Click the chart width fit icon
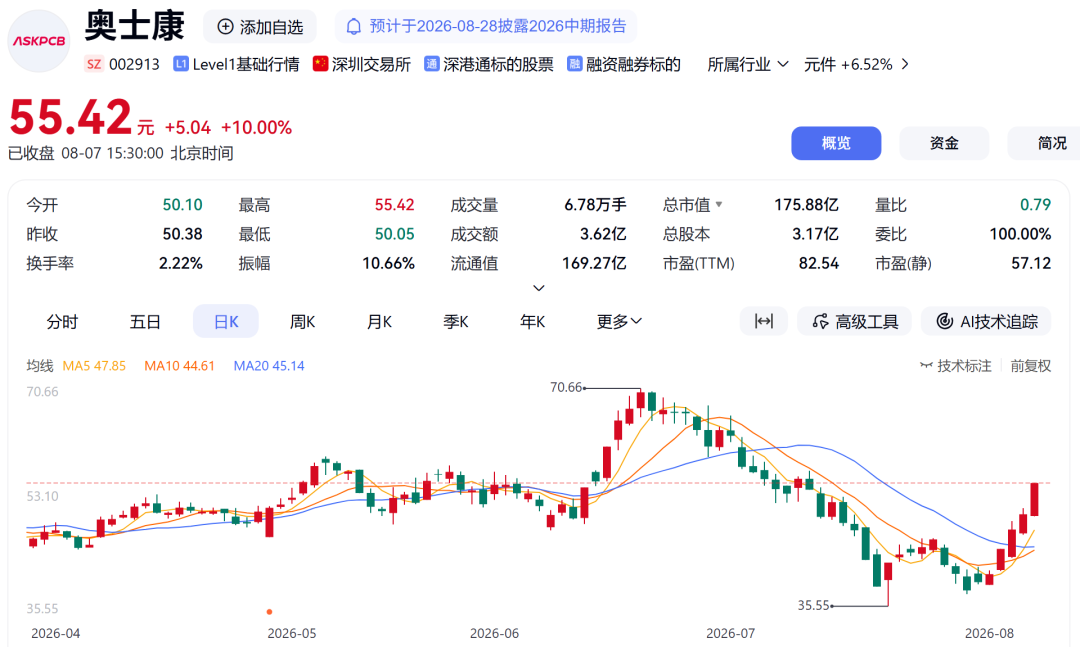Image resolution: width=1080 pixels, height=647 pixels. [764, 321]
